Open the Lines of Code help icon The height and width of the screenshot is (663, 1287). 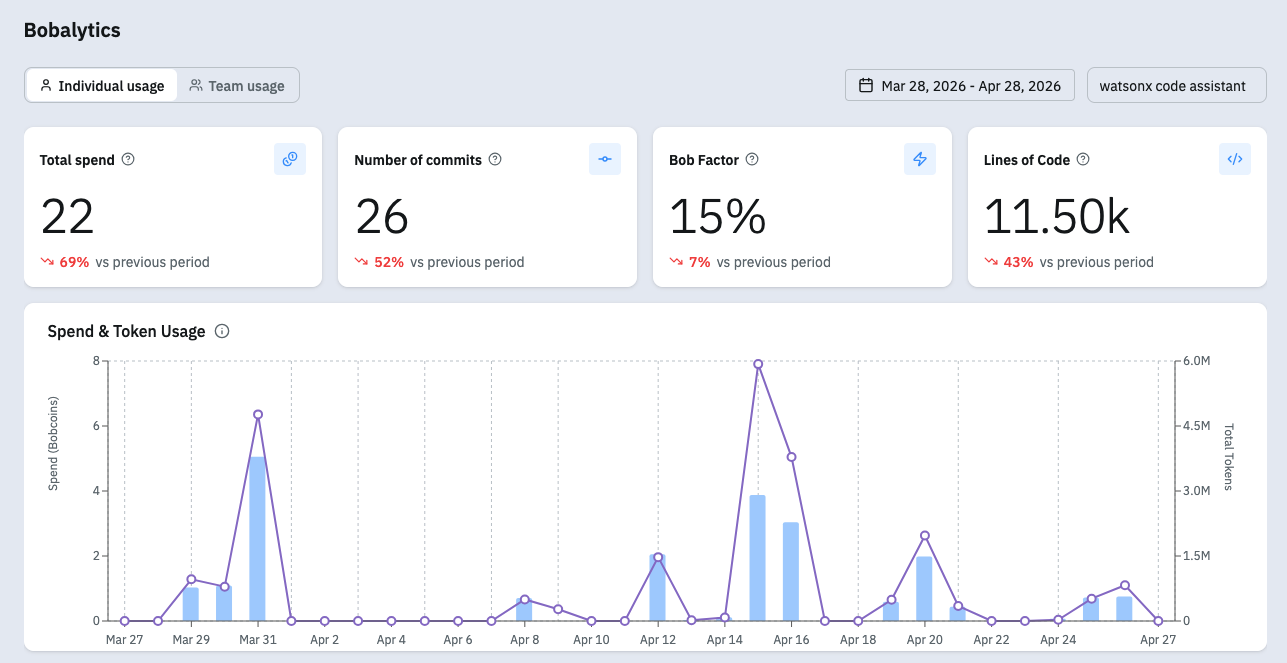[x=1083, y=159]
